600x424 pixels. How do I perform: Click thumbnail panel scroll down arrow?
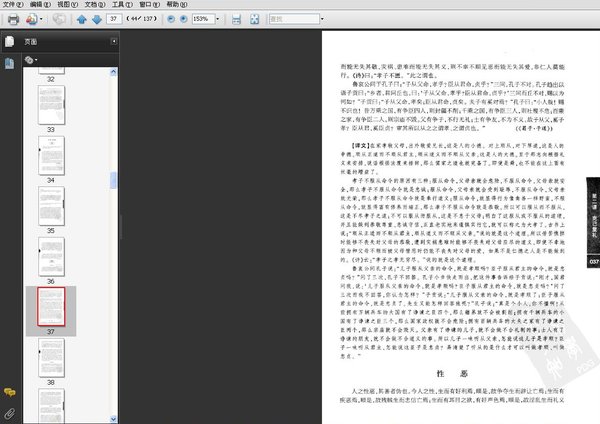(113, 419)
